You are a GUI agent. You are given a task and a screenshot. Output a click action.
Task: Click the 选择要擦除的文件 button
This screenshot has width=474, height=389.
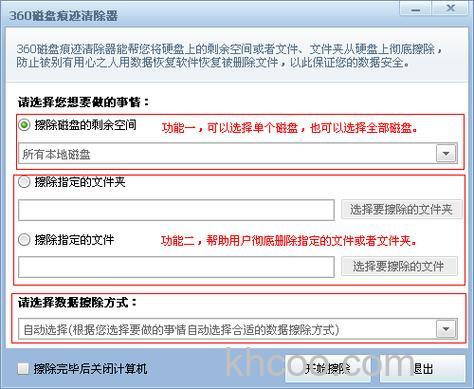(x=399, y=266)
